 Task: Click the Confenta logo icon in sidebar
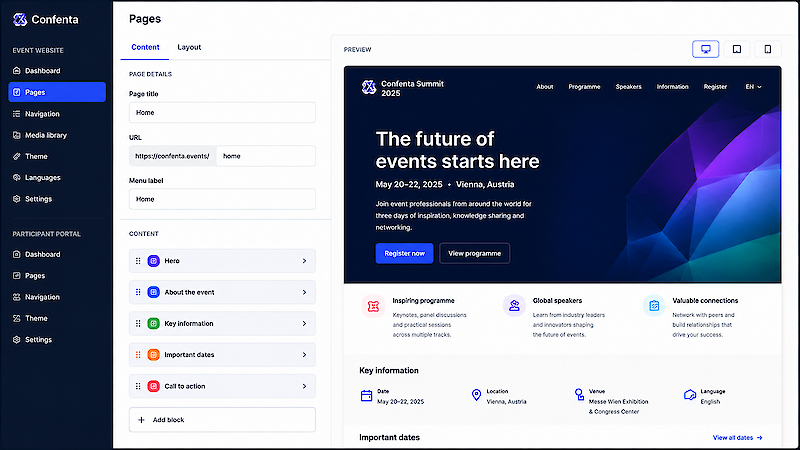(x=20, y=19)
